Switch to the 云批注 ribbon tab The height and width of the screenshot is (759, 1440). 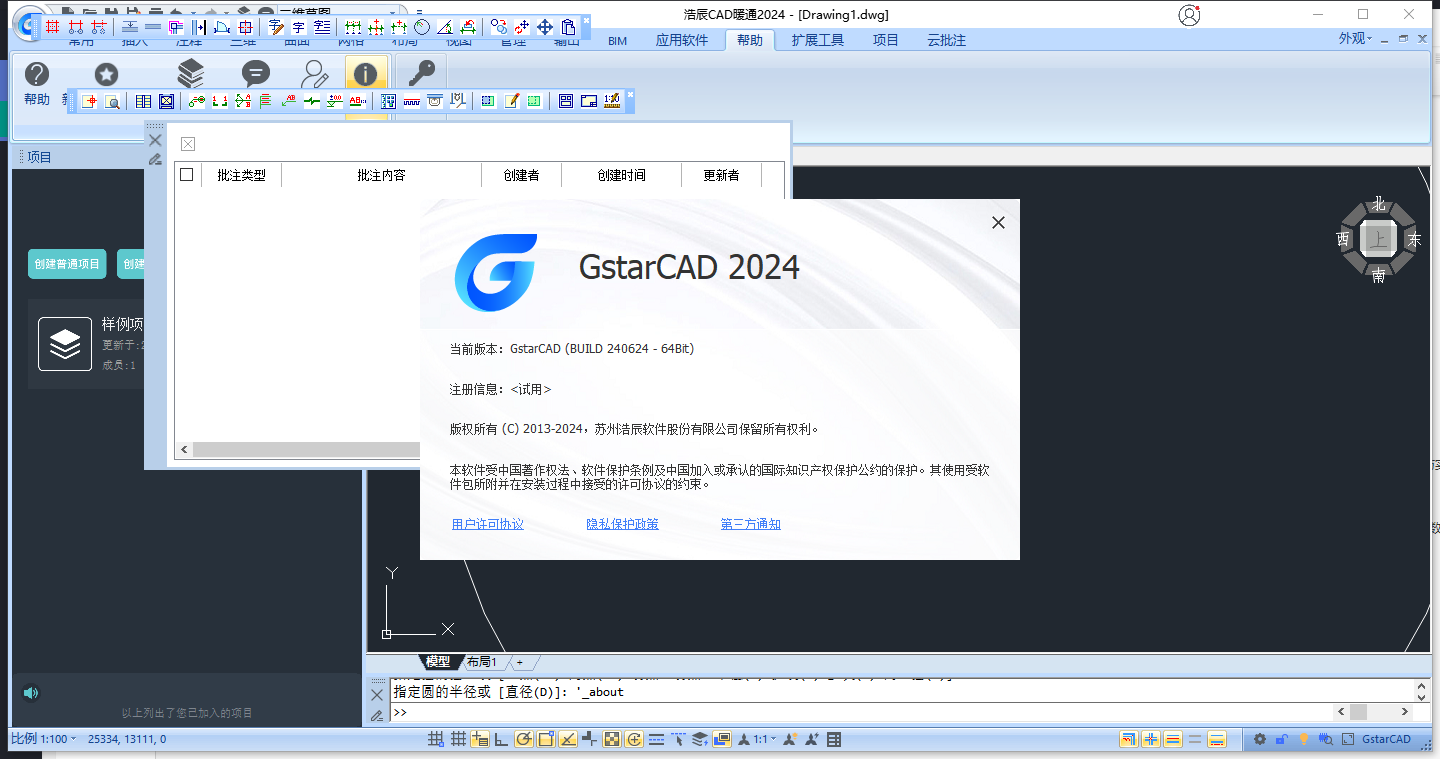click(947, 40)
